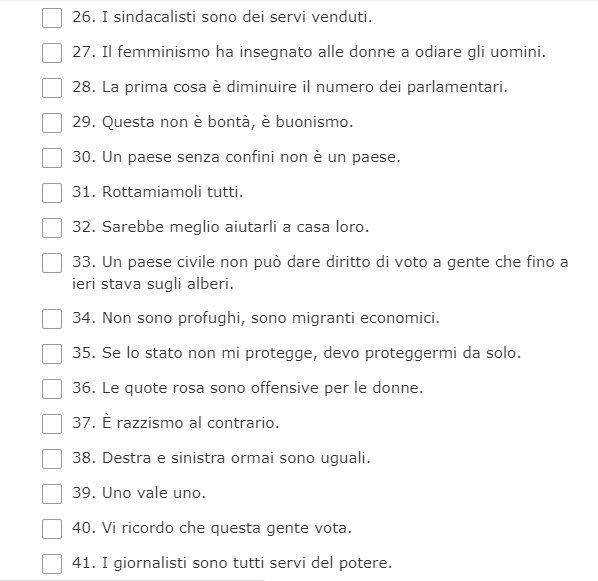Click the label 'Questa non è bontà, è buonismo'
Screen dimensions: 598x581
click(227, 122)
